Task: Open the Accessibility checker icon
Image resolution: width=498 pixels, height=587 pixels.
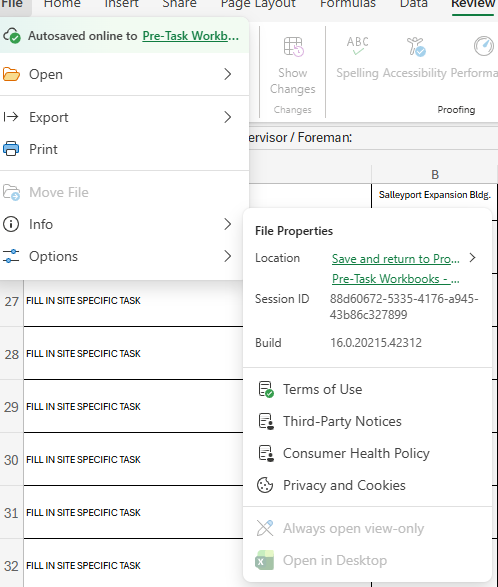Action: pyautogui.click(x=415, y=46)
